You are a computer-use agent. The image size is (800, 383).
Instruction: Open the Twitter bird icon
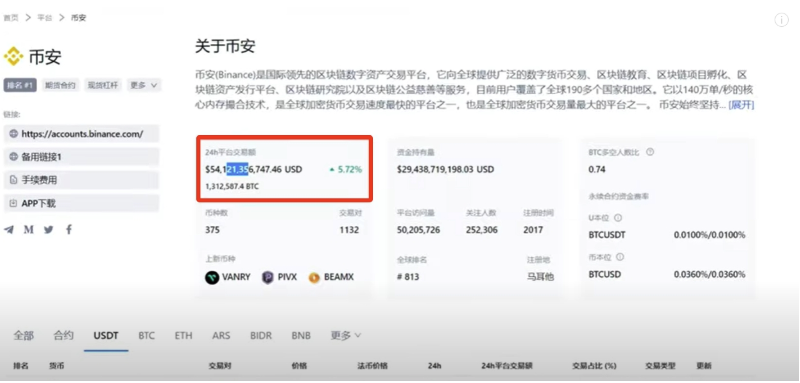point(48,229)
